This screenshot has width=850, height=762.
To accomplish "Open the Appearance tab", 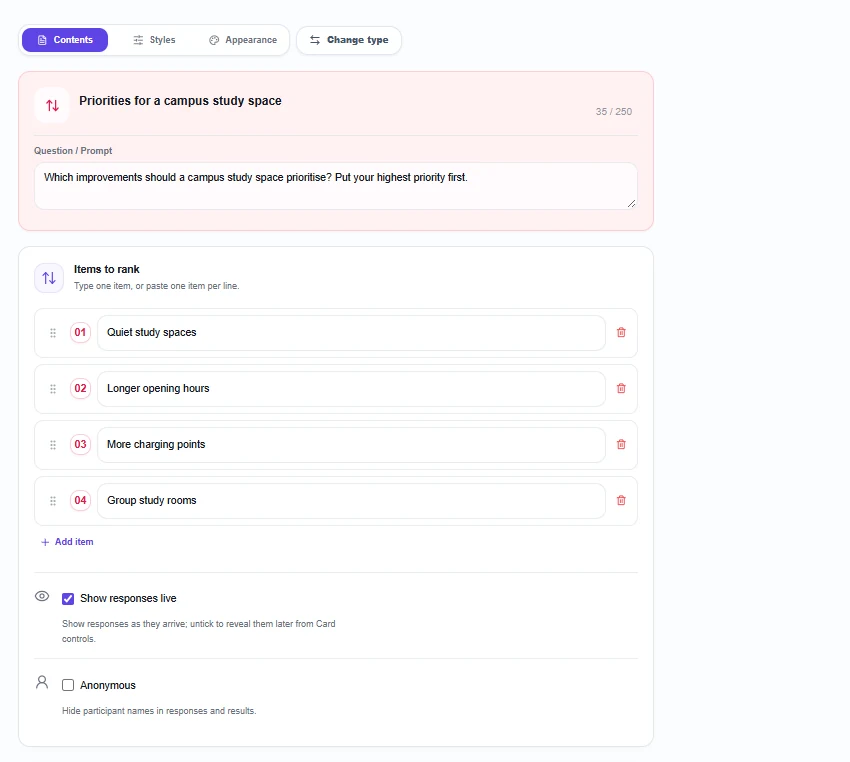I will tap(243, 40).
